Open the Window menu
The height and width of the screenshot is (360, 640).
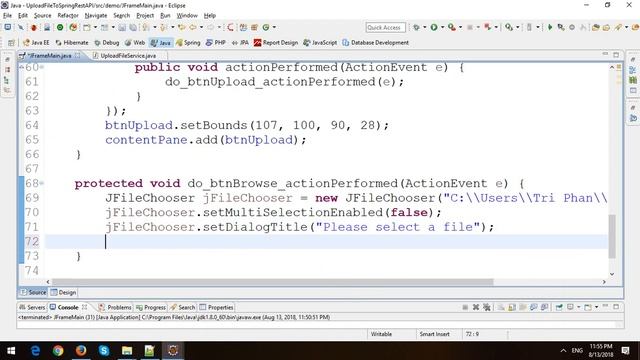pos(187,16)
